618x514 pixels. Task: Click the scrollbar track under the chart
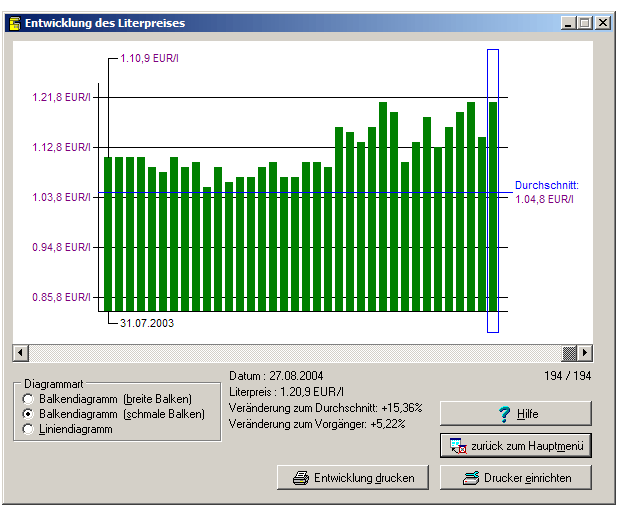(295, 353)
